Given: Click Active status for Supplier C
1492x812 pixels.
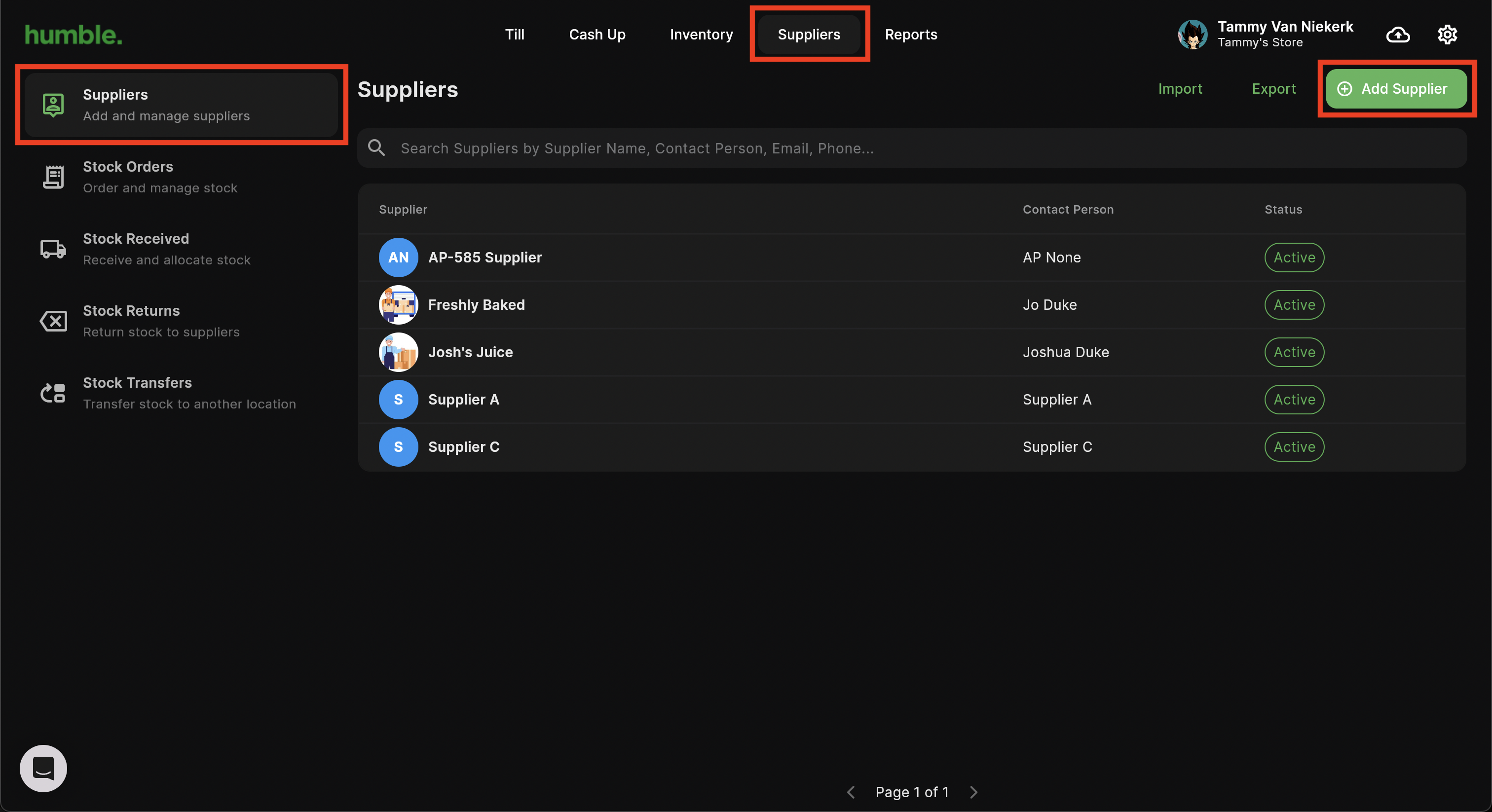Looking at the screenshot, I should tap(1295, 447).
